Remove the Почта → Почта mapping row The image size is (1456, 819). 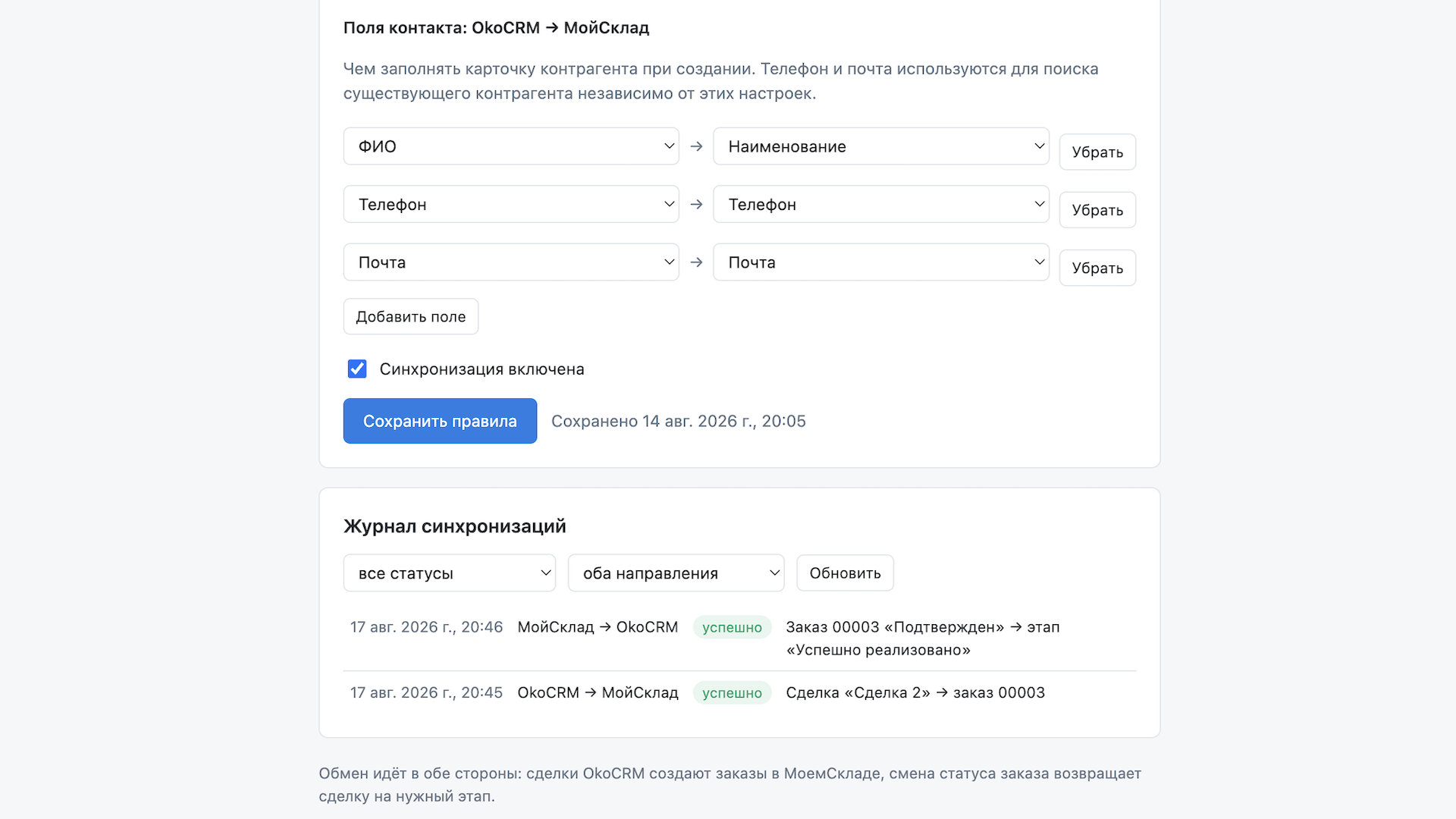(x=1097, y=268)
